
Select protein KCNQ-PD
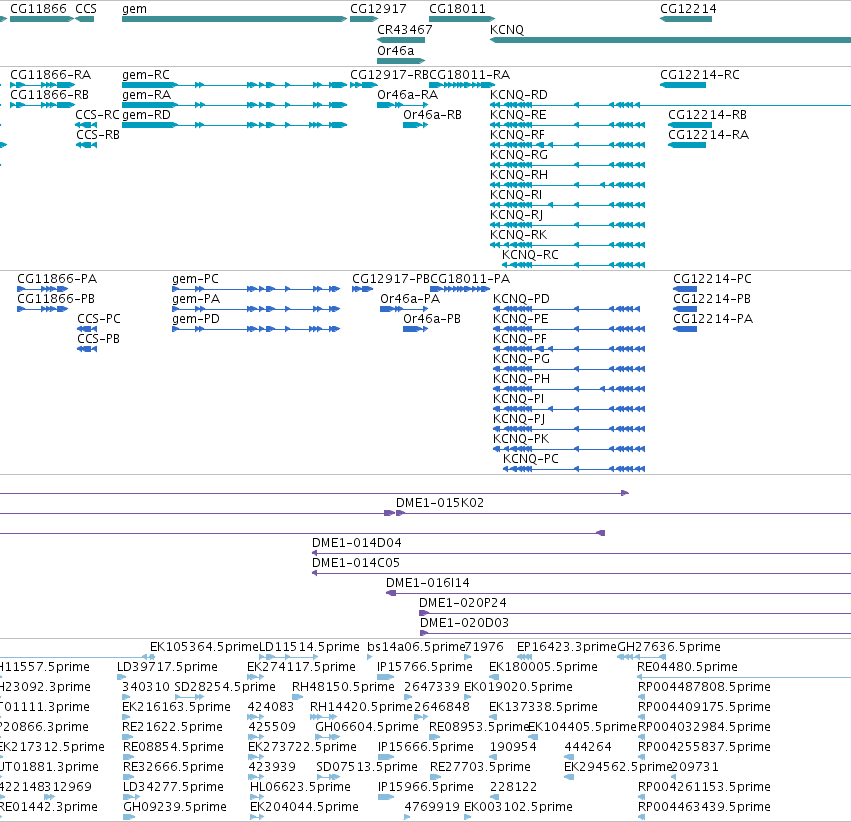pos(566,309)
